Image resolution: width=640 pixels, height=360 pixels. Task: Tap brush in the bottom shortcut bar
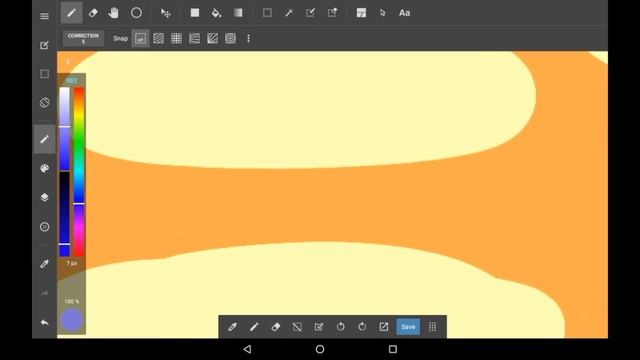point(254,327)
